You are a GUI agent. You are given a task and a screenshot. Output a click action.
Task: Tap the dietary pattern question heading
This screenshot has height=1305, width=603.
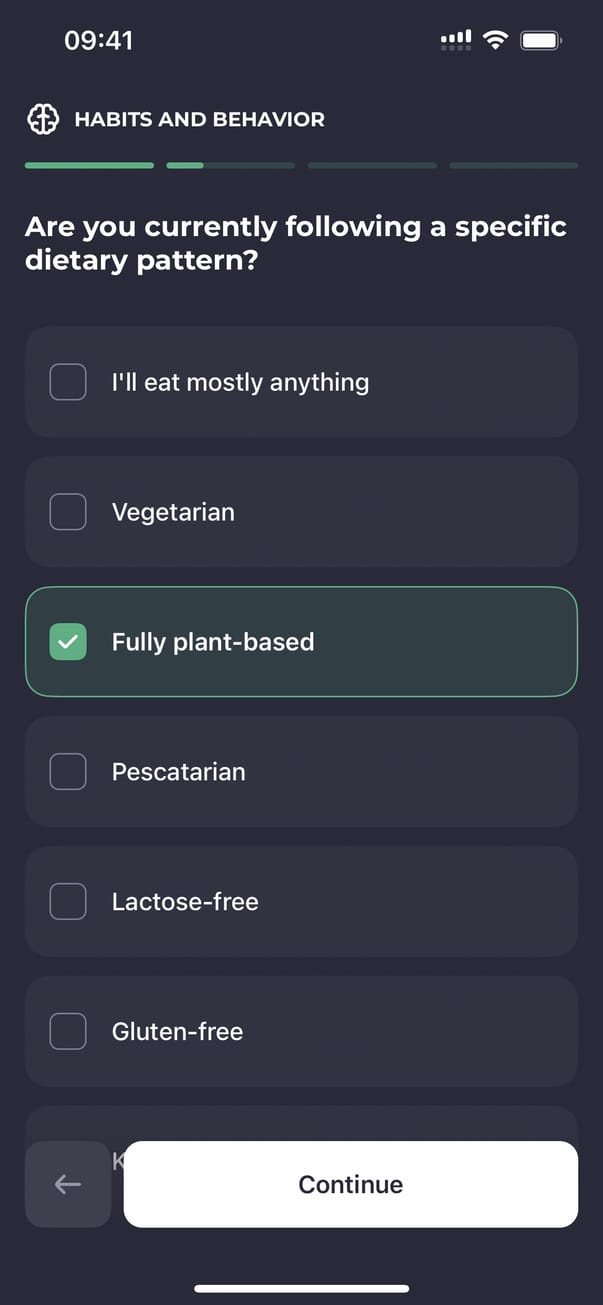point(296,243)
